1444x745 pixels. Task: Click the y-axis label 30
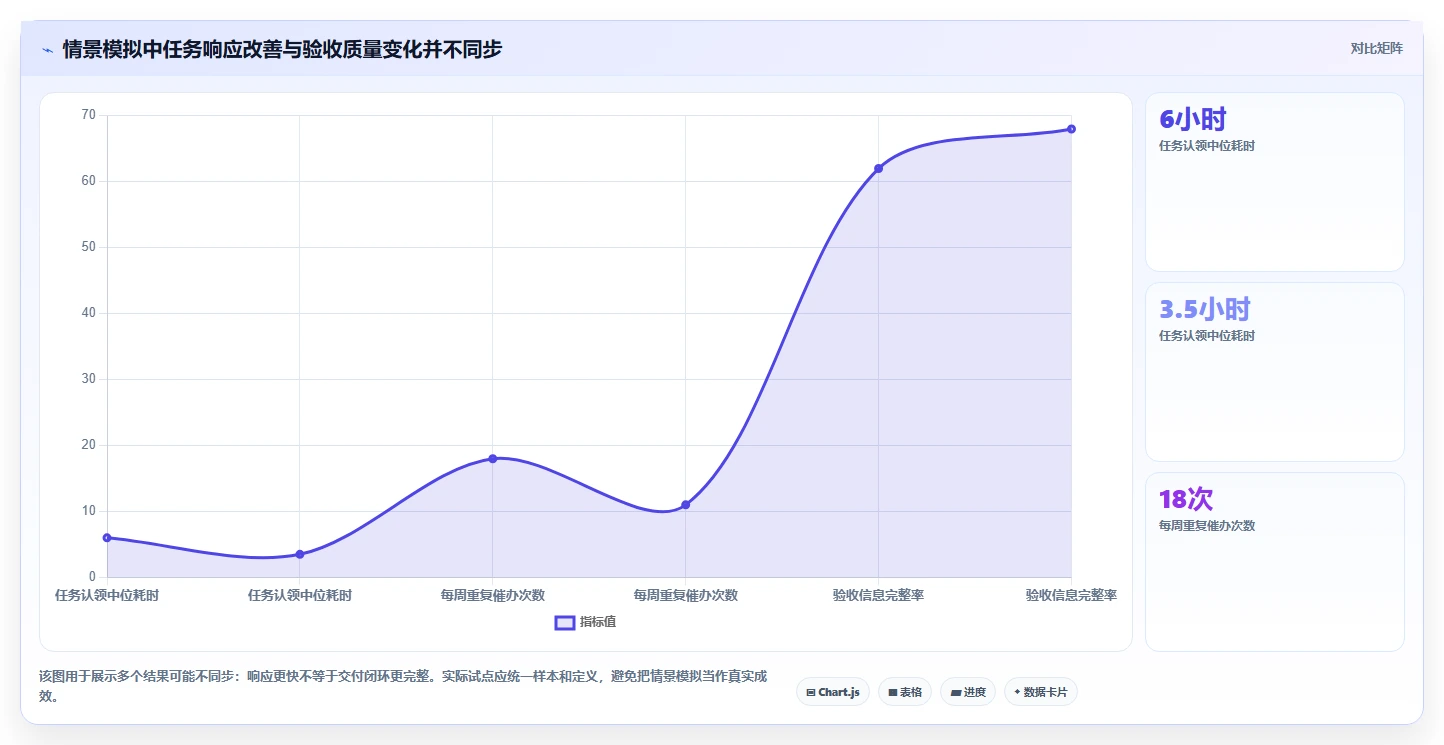point(89,379)
